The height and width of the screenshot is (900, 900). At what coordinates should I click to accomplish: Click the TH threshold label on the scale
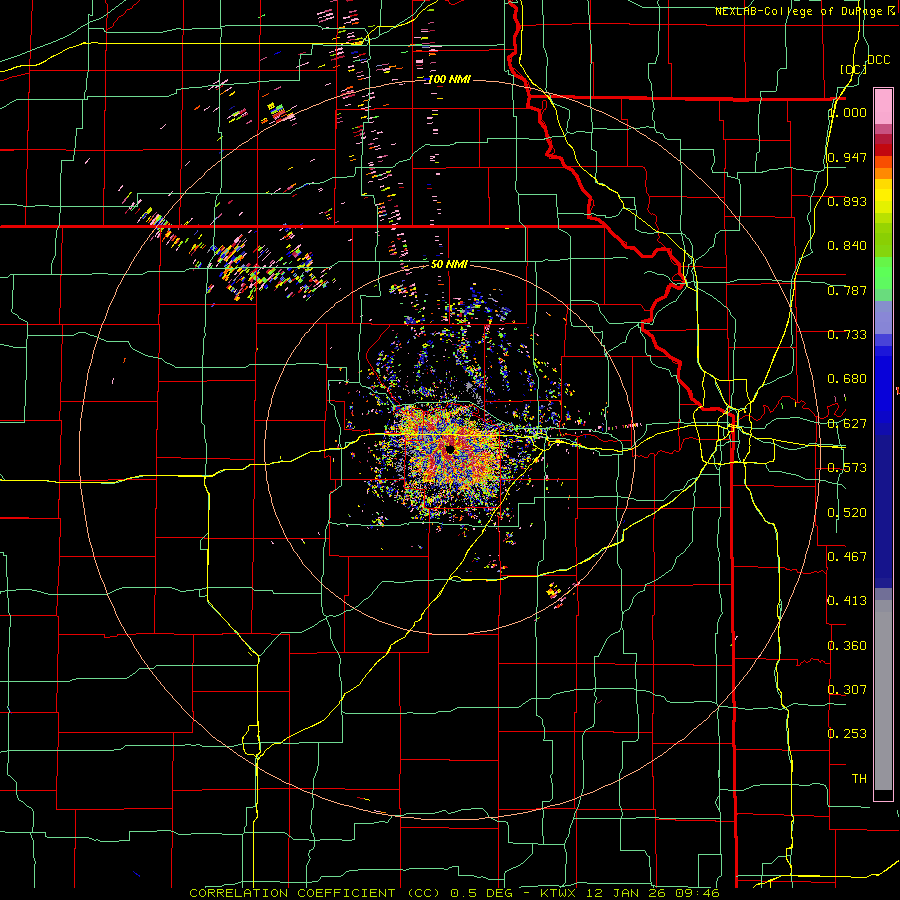[859, 779]
